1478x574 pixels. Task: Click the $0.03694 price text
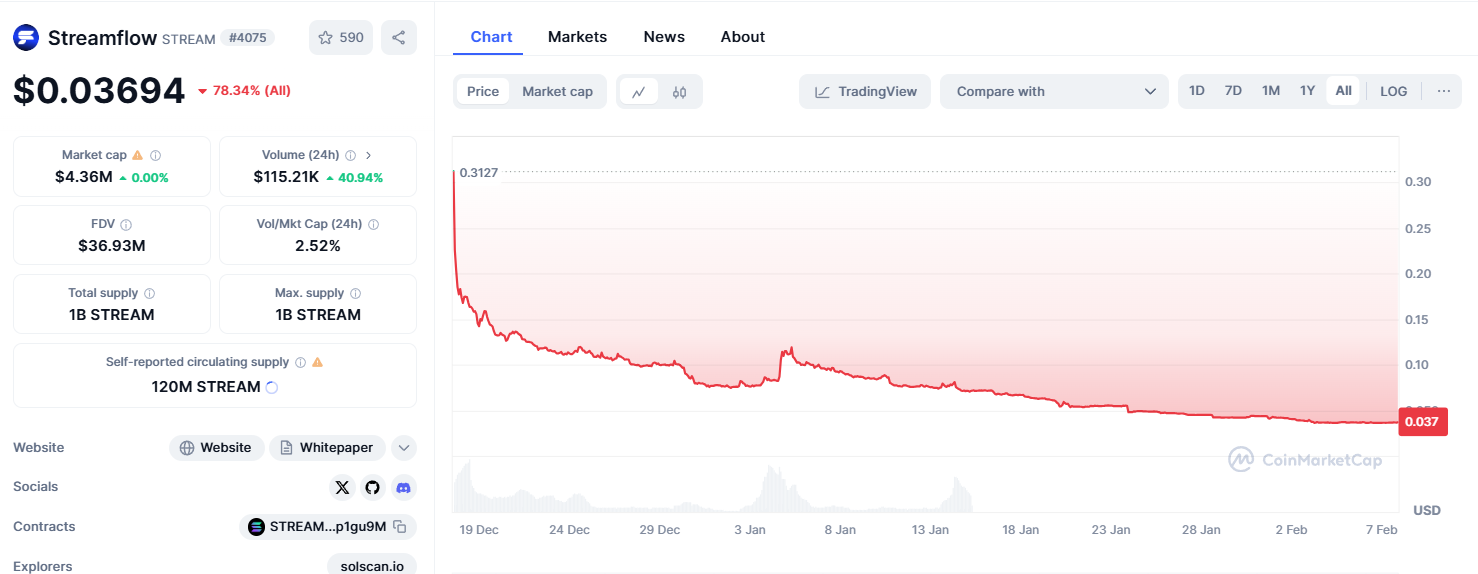[x=99, y=91]
